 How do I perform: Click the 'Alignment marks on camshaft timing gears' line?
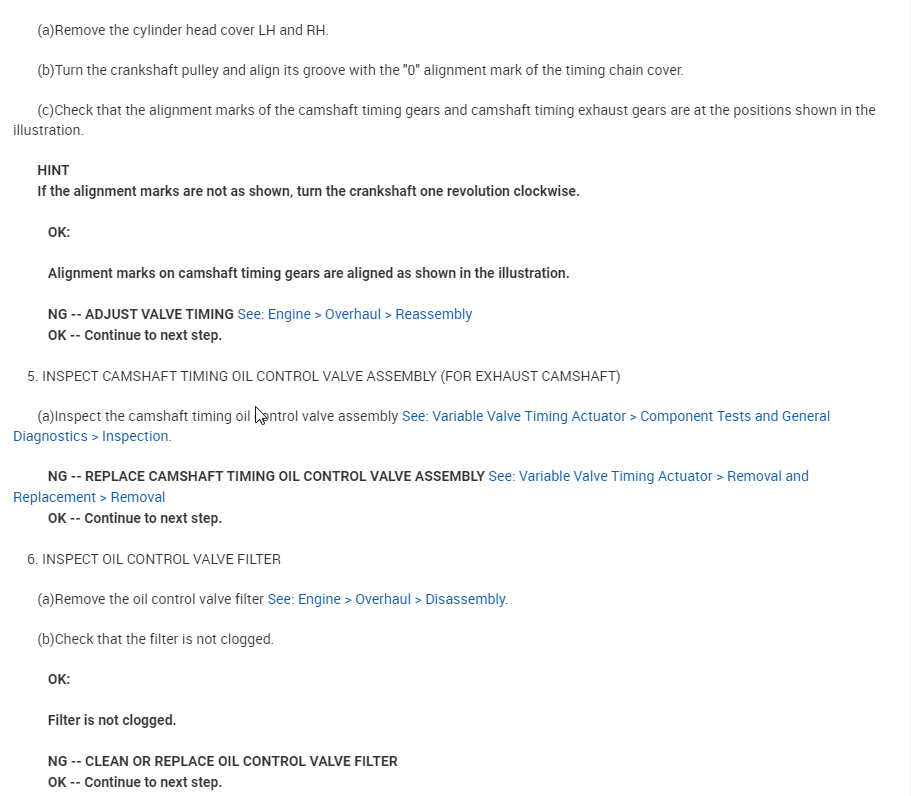pyautogui.click(x=308, y=273)
